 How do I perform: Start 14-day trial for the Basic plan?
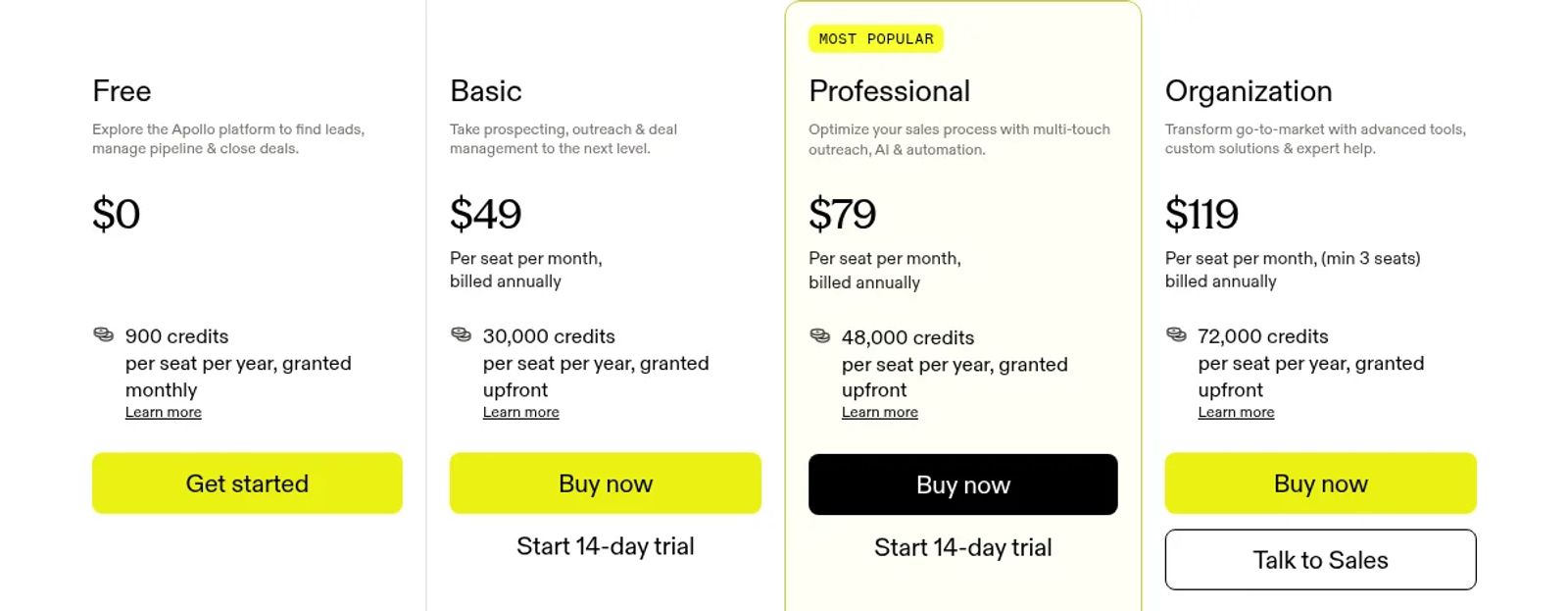pos(606,546)
